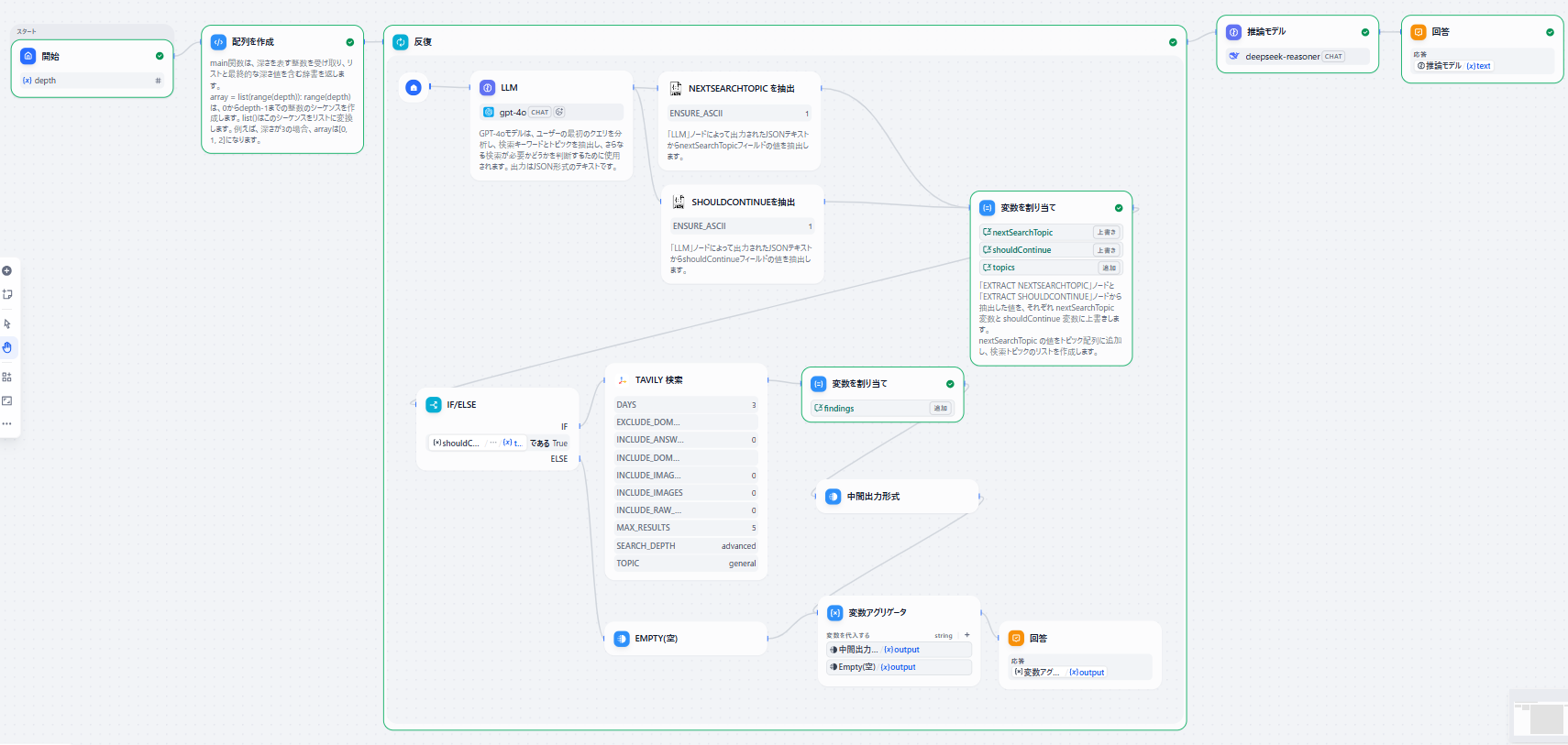Click the organize nodes layout icon

click(7, 377)
